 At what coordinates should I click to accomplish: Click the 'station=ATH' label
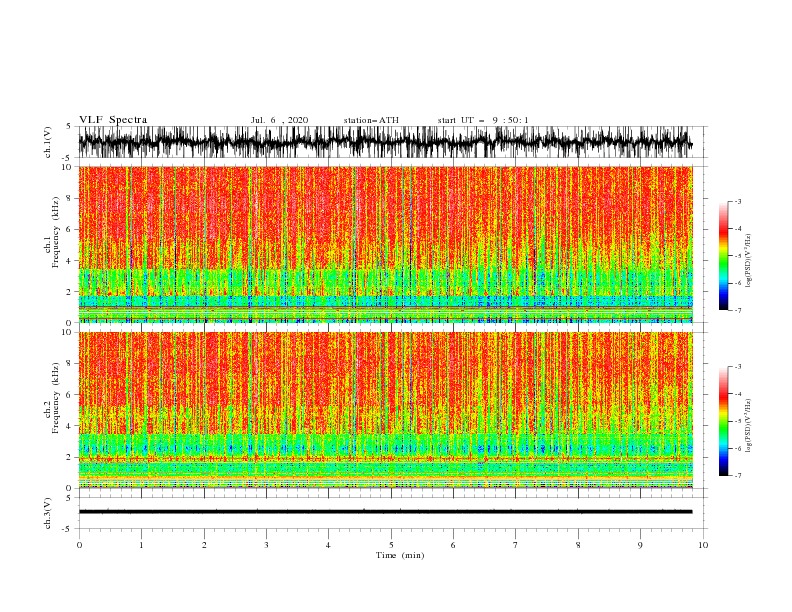coord(371,120)
